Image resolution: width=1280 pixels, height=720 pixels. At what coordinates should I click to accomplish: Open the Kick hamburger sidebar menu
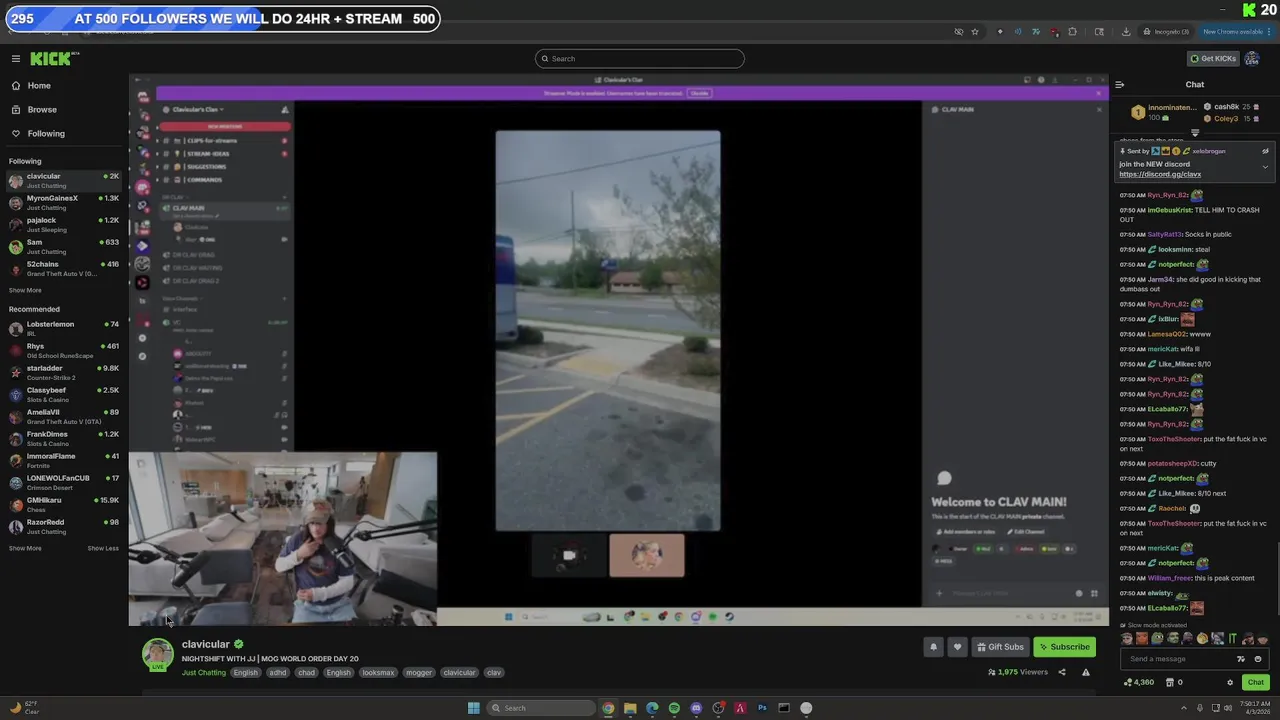pos(16,59)
